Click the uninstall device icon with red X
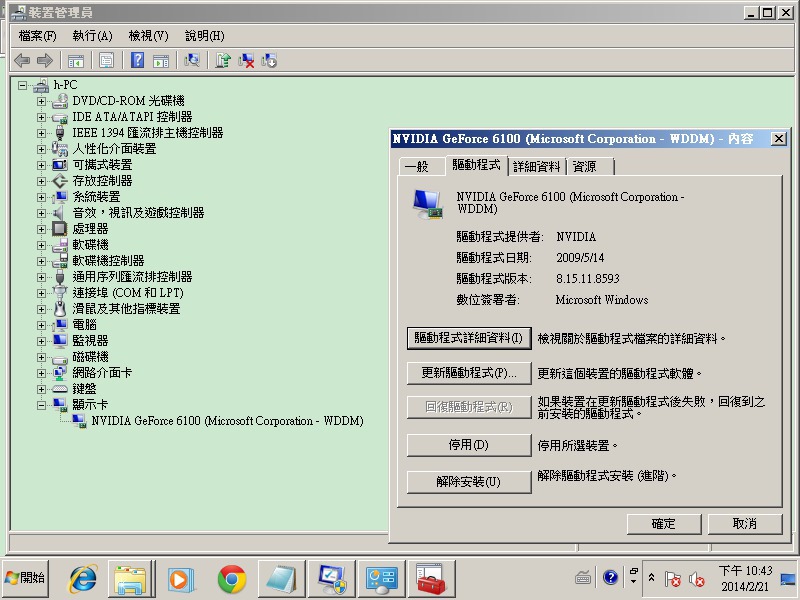This screenshot has height=600, width=800. click(246, 60)
